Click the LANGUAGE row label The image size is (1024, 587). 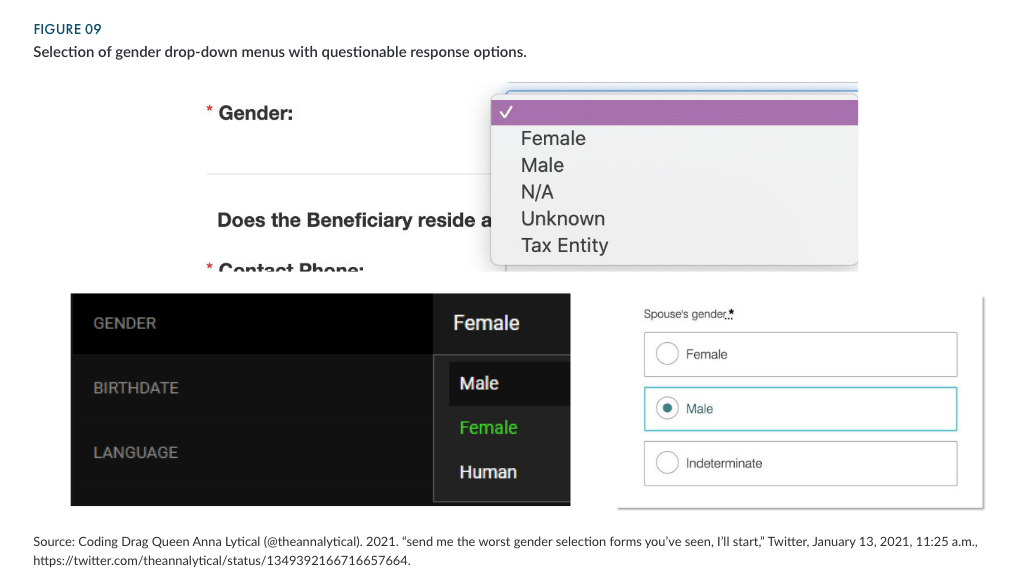pyautogui.click(x=135, y=453)
